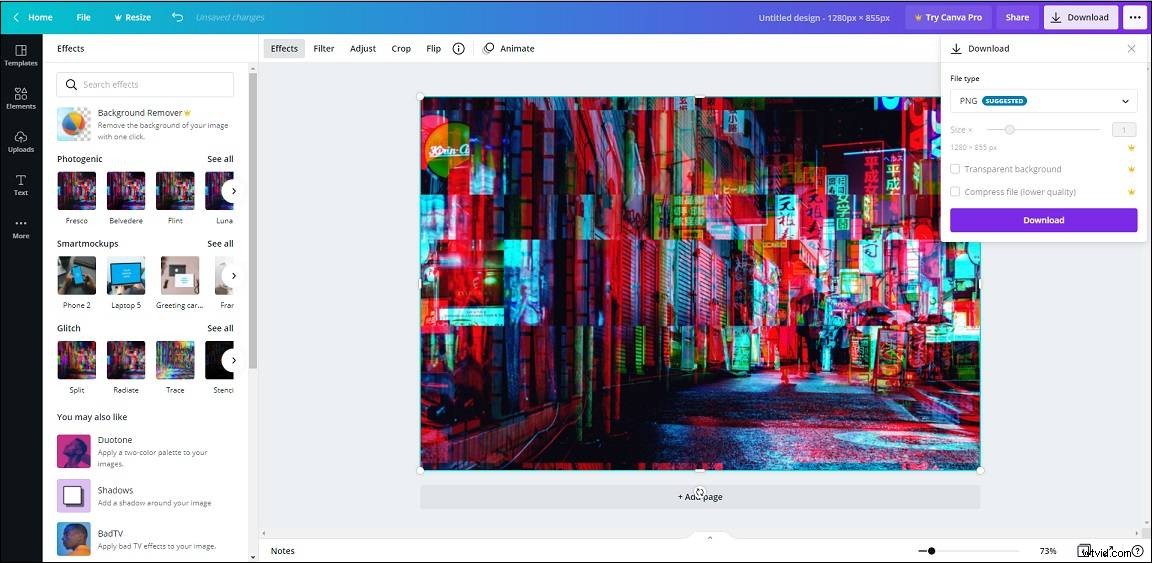1152x563 pixels.
Task: Click the 73% zoom level
Action: (1048, 551)
